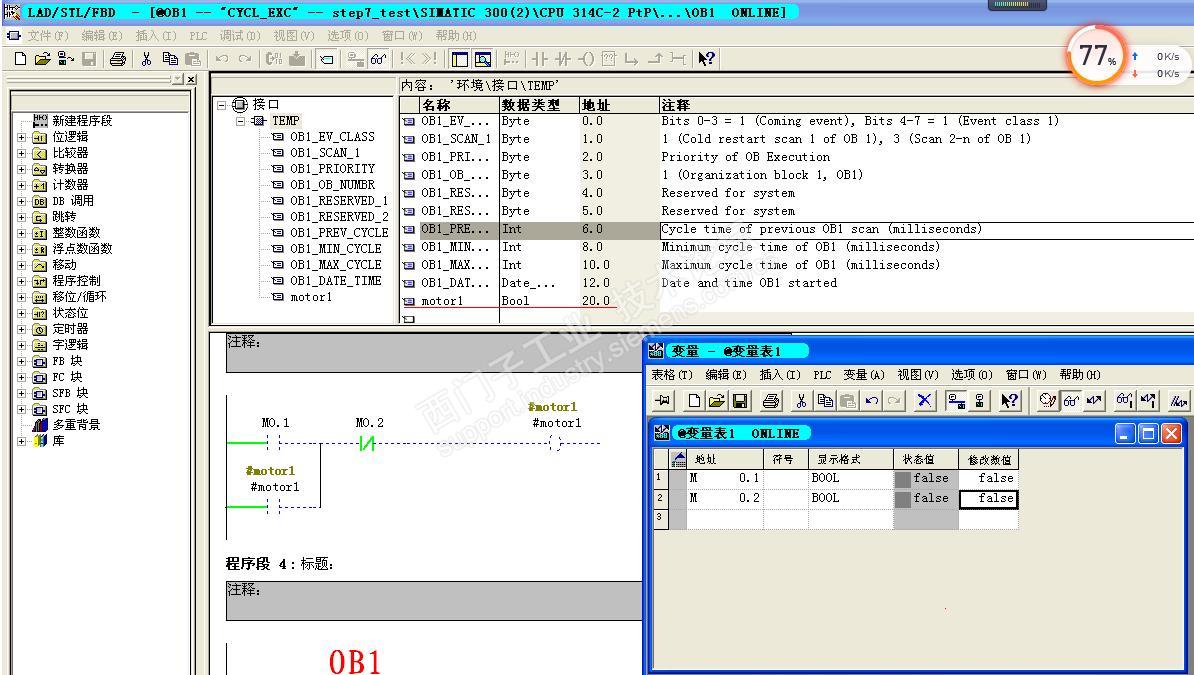Select OB1_PREV_CYCLE in interface tree

point(339,233)
